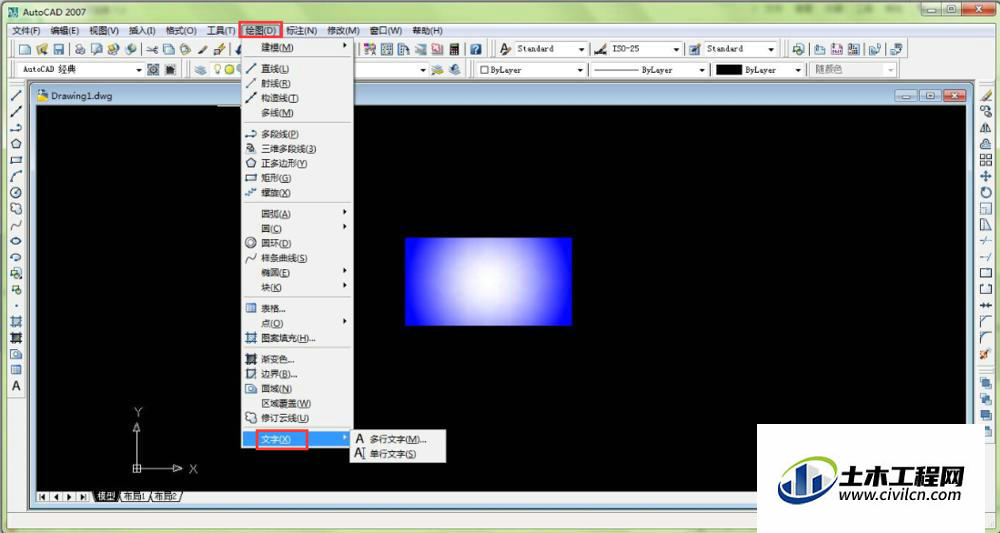Select the Mirror tool in right toolbar
Image resolution: width=1000 pixels, height=533 pixels.
(986, 128)
